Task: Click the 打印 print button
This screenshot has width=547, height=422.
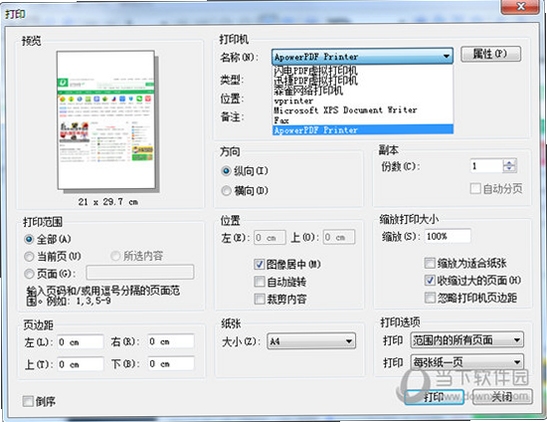Action: pos(434,397)
